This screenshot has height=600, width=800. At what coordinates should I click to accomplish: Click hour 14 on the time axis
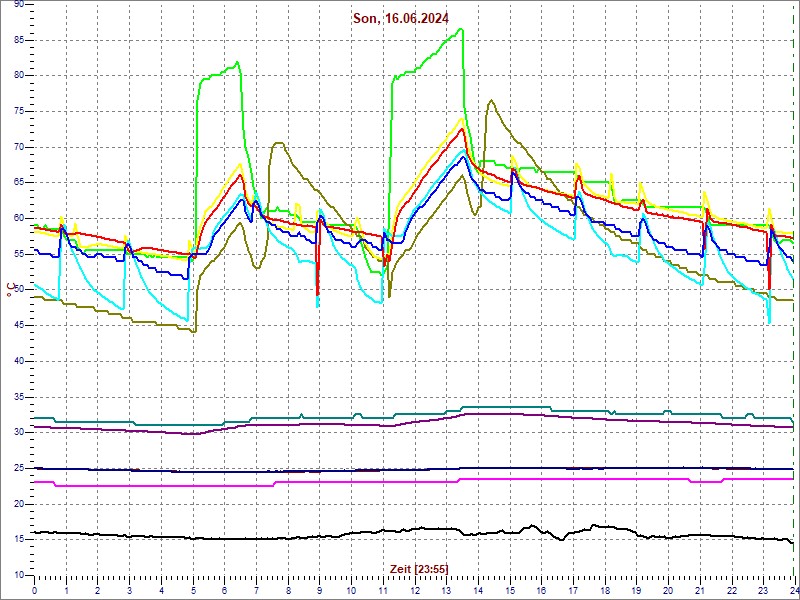[x=478, y=590]
